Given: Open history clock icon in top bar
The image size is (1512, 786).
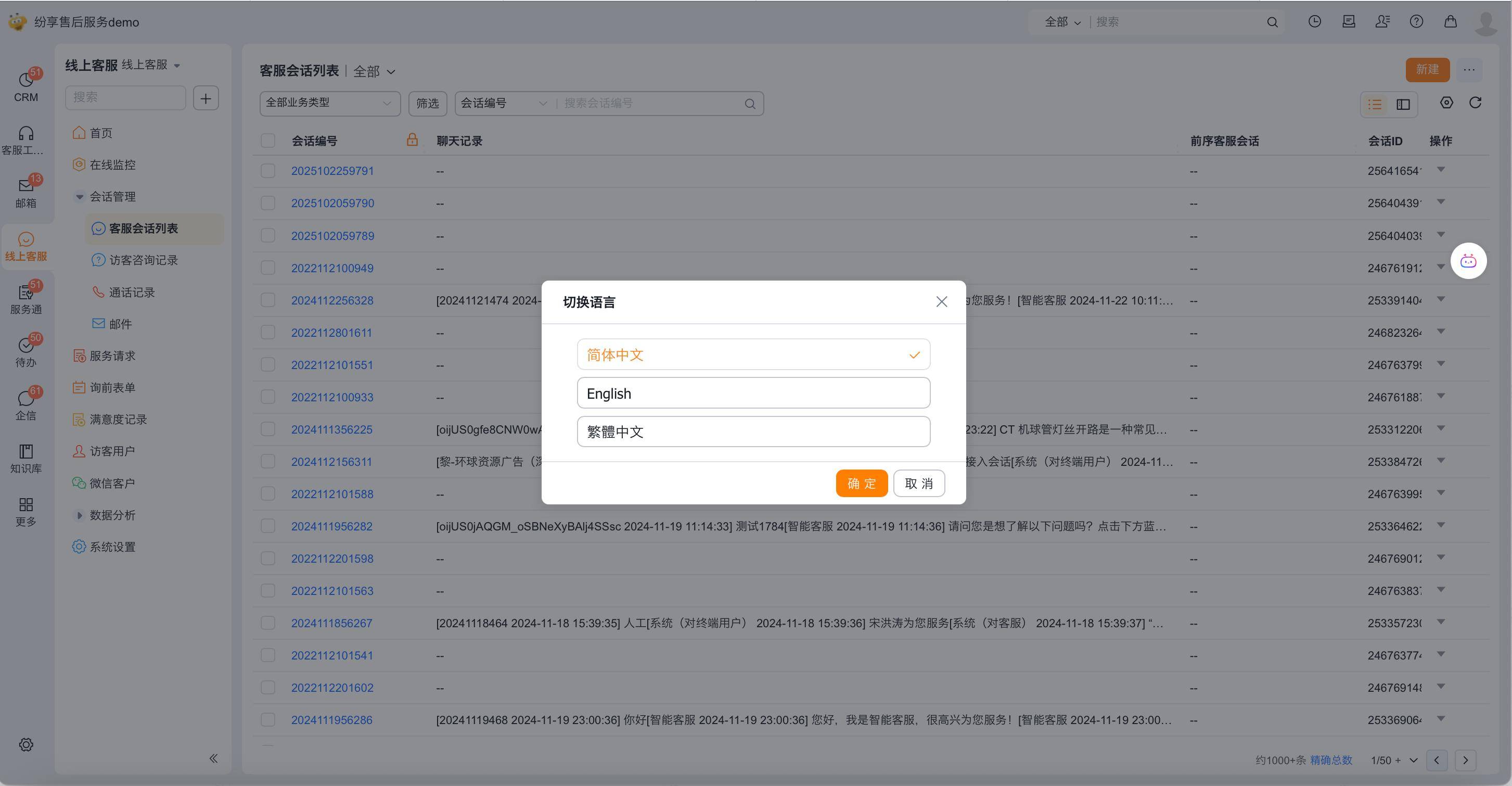Looking at the screenshot, I should pyautogui.click(x=1315, y=22).
